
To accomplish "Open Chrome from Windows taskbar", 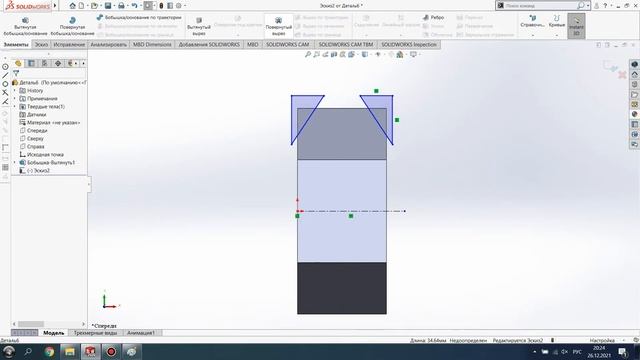I will (49, 351).
